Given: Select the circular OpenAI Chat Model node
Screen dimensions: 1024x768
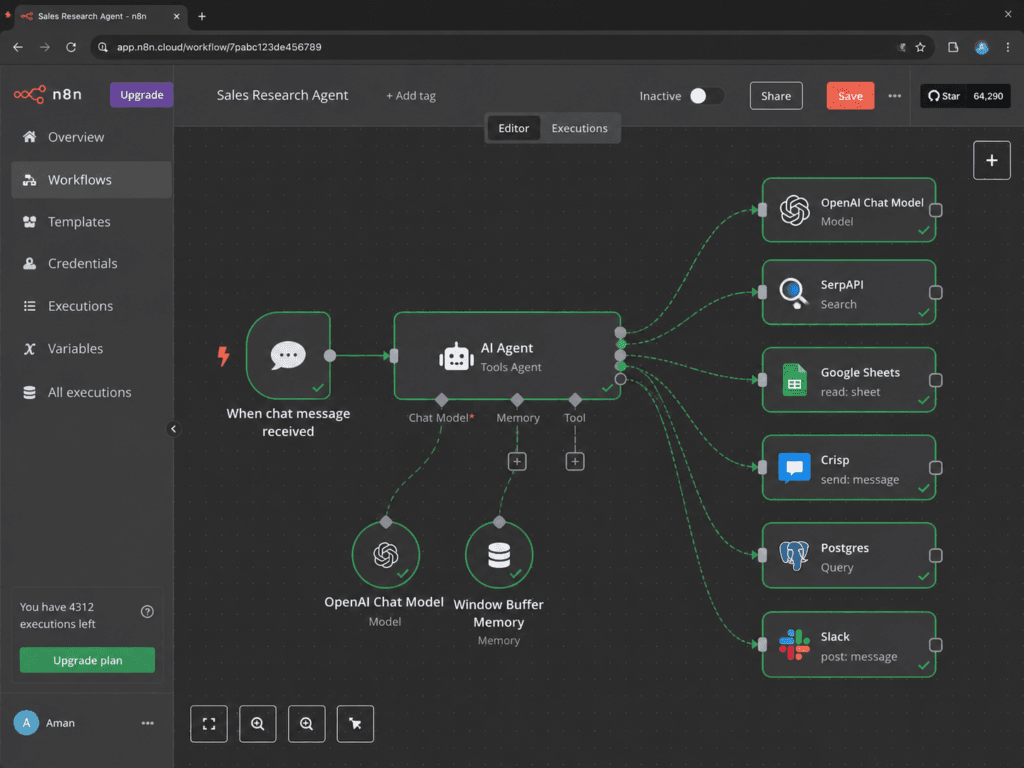Looking at the screenshot, I should pyautogui.click(x=385, y=555).
